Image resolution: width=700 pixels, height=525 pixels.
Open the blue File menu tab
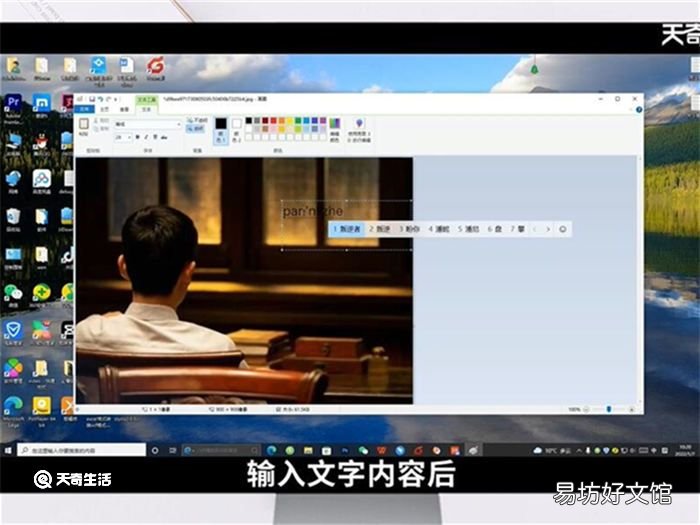point(84,109)
